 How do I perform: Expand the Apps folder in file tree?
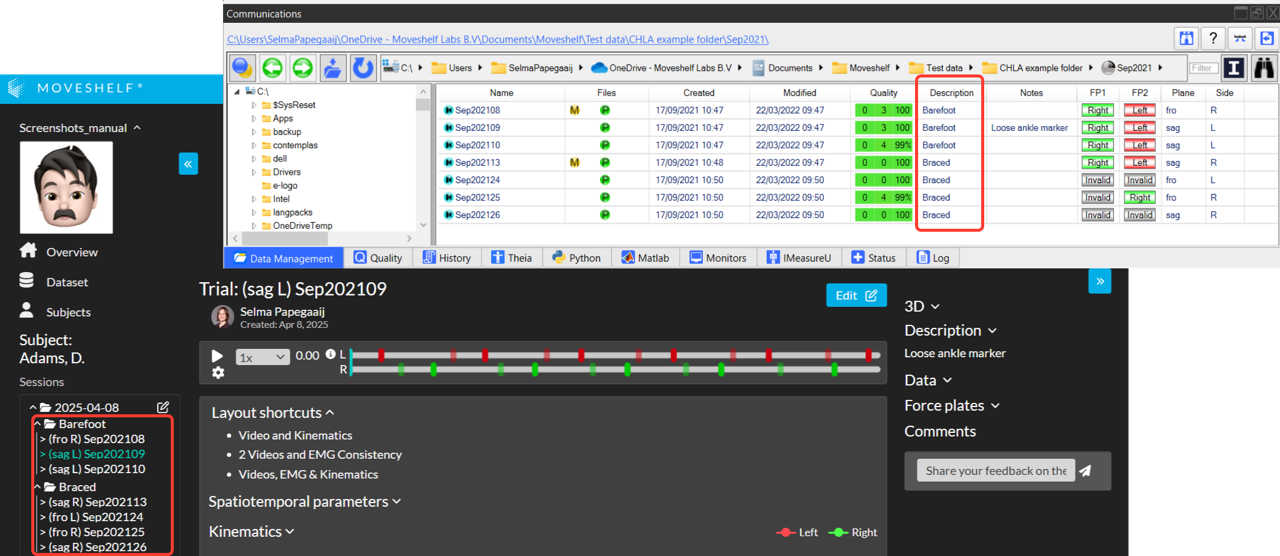pos(256,118)
